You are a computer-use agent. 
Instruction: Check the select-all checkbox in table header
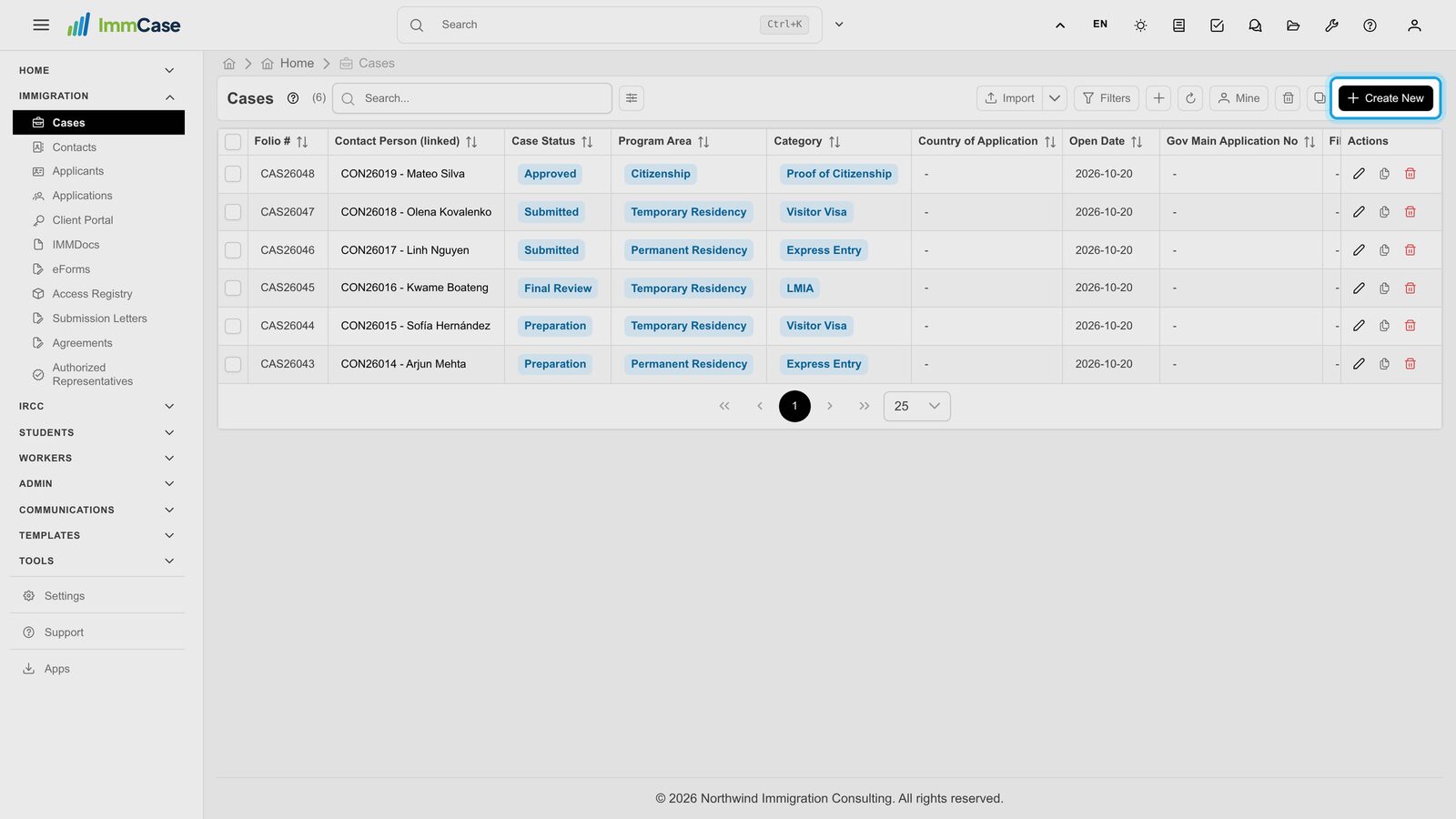point(233,142)
